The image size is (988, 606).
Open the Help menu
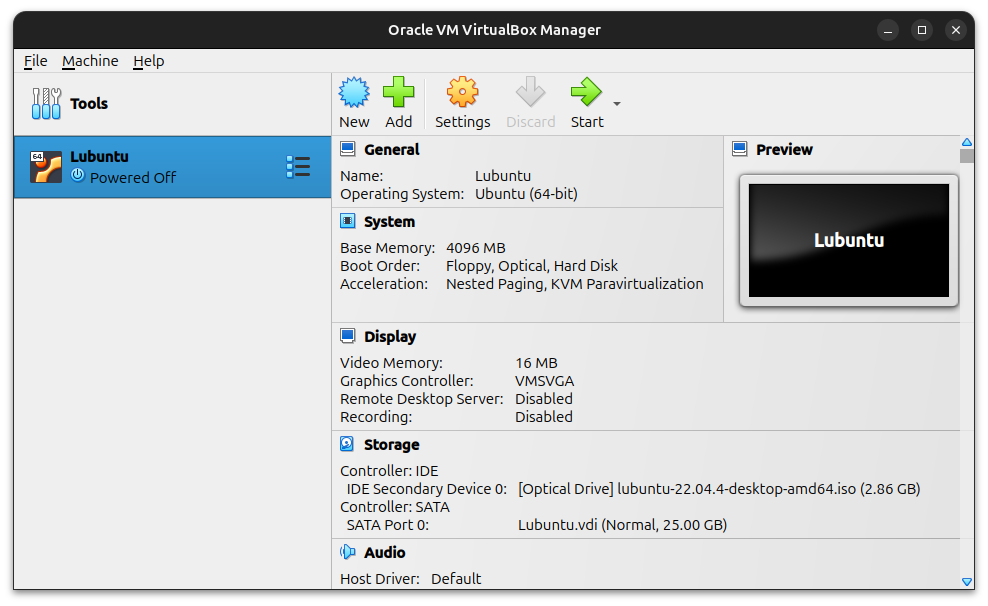148,61
